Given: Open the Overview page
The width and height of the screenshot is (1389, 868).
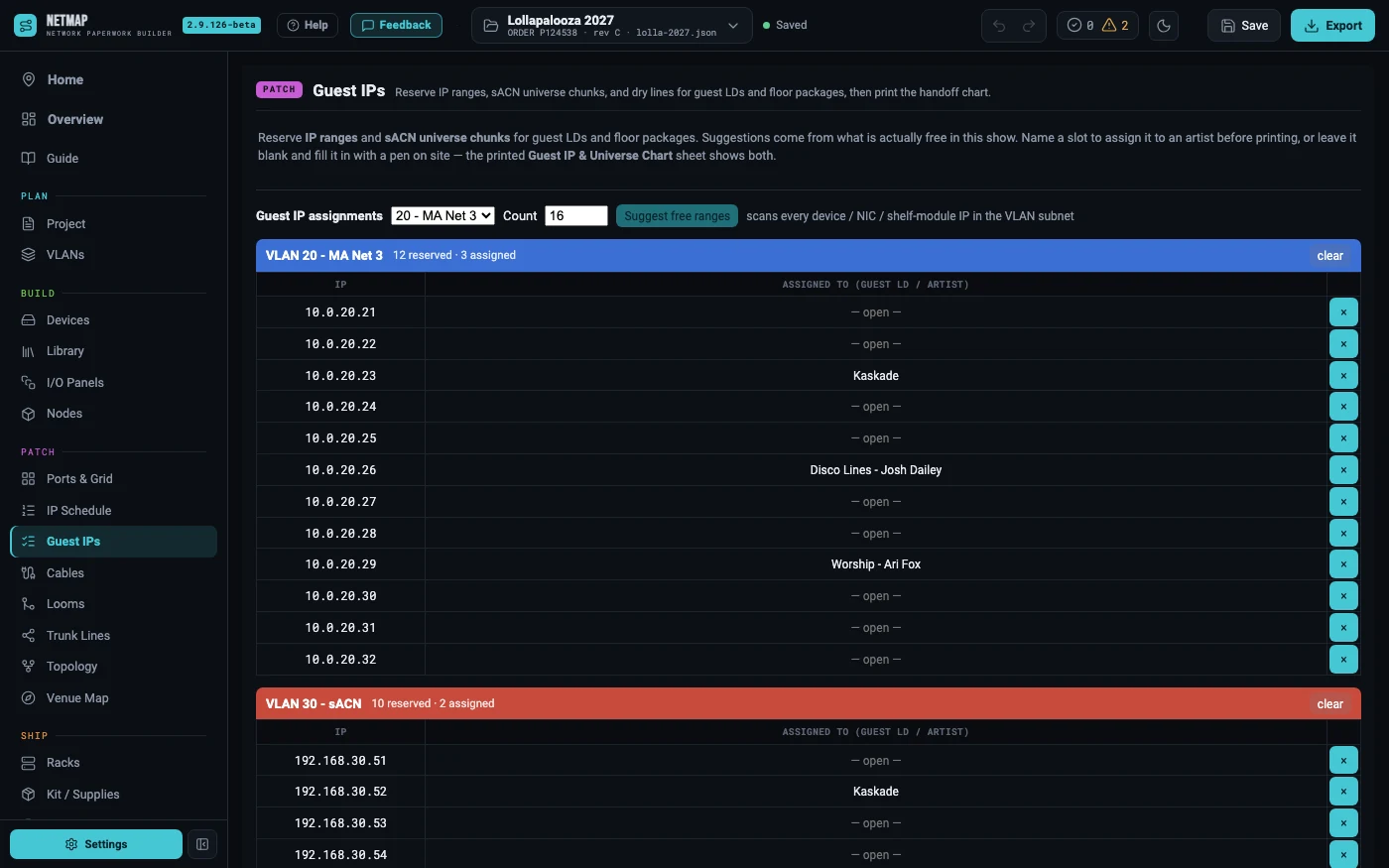Looking at the screenshot, I should [x=113, y=119].
